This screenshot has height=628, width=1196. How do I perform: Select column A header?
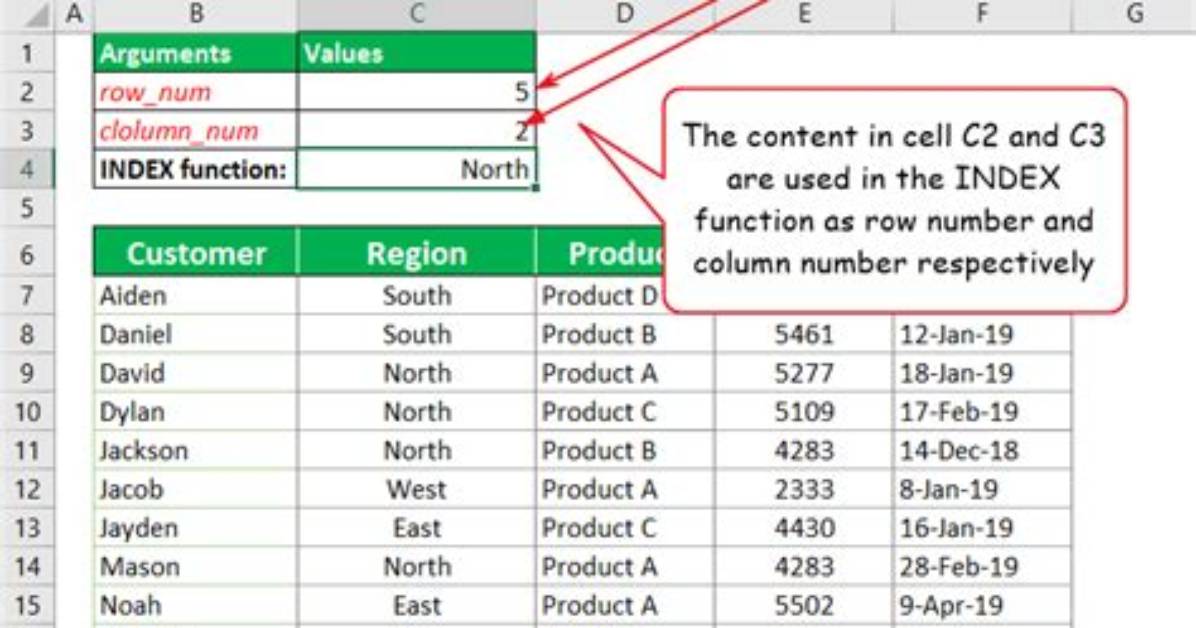click(x=74, y=14)
